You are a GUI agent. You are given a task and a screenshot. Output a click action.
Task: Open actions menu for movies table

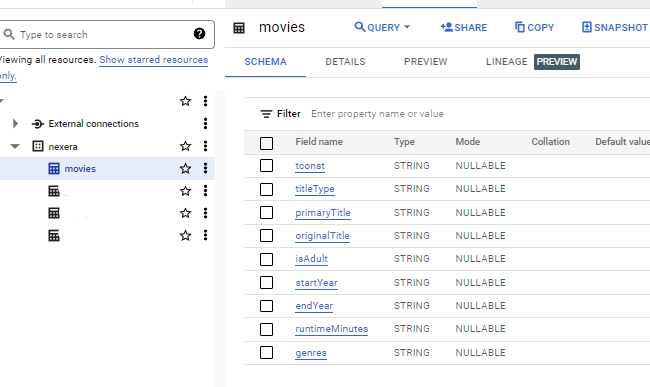tap(205, 168)
